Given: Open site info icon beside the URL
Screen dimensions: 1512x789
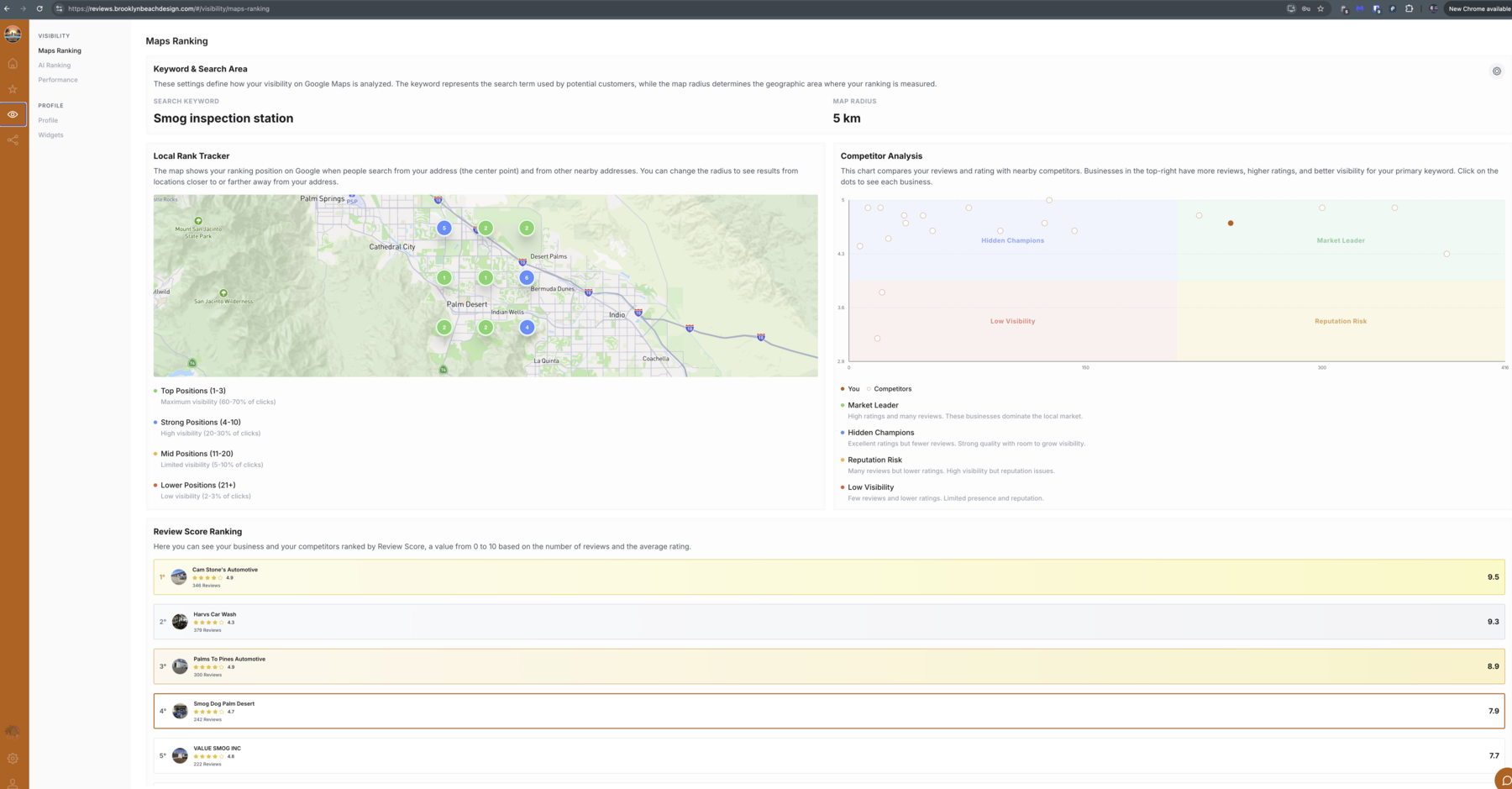Looking at the screenshot, I should (59, 8).
